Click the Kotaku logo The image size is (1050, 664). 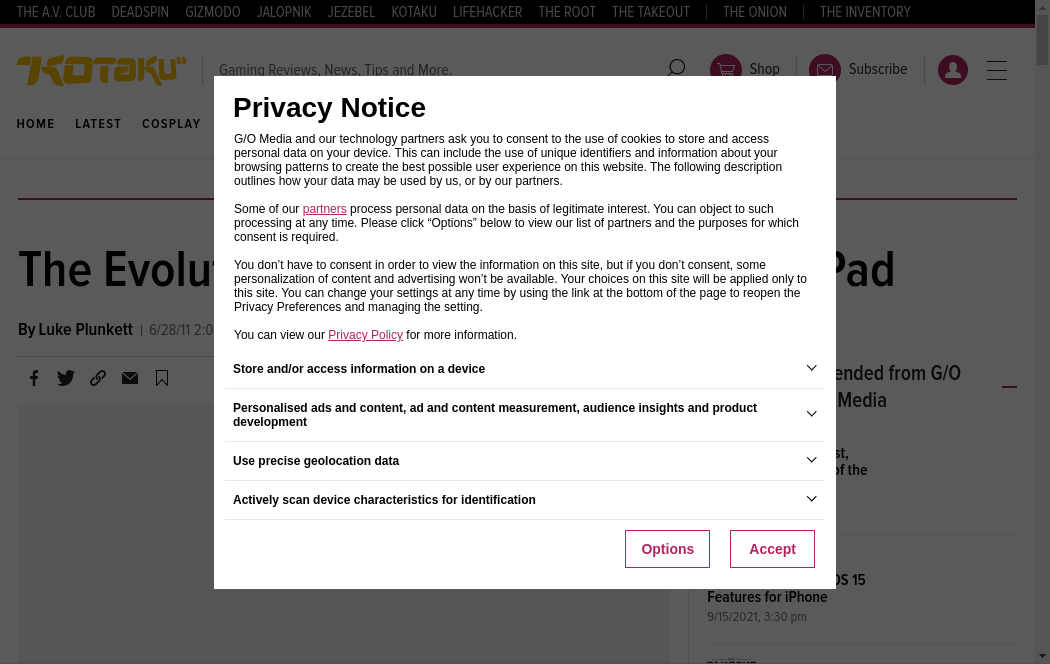coord(101,70)
